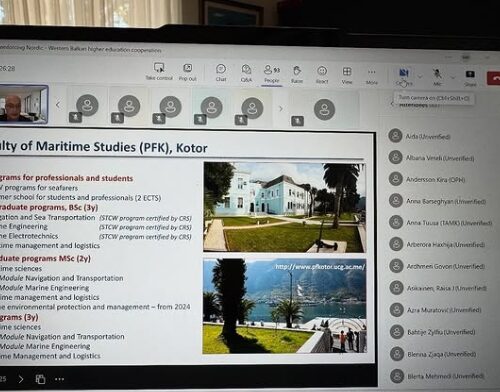Toggle the People panel
The width and height of the screenshot is (500, 392).
(x=272, y=74)
